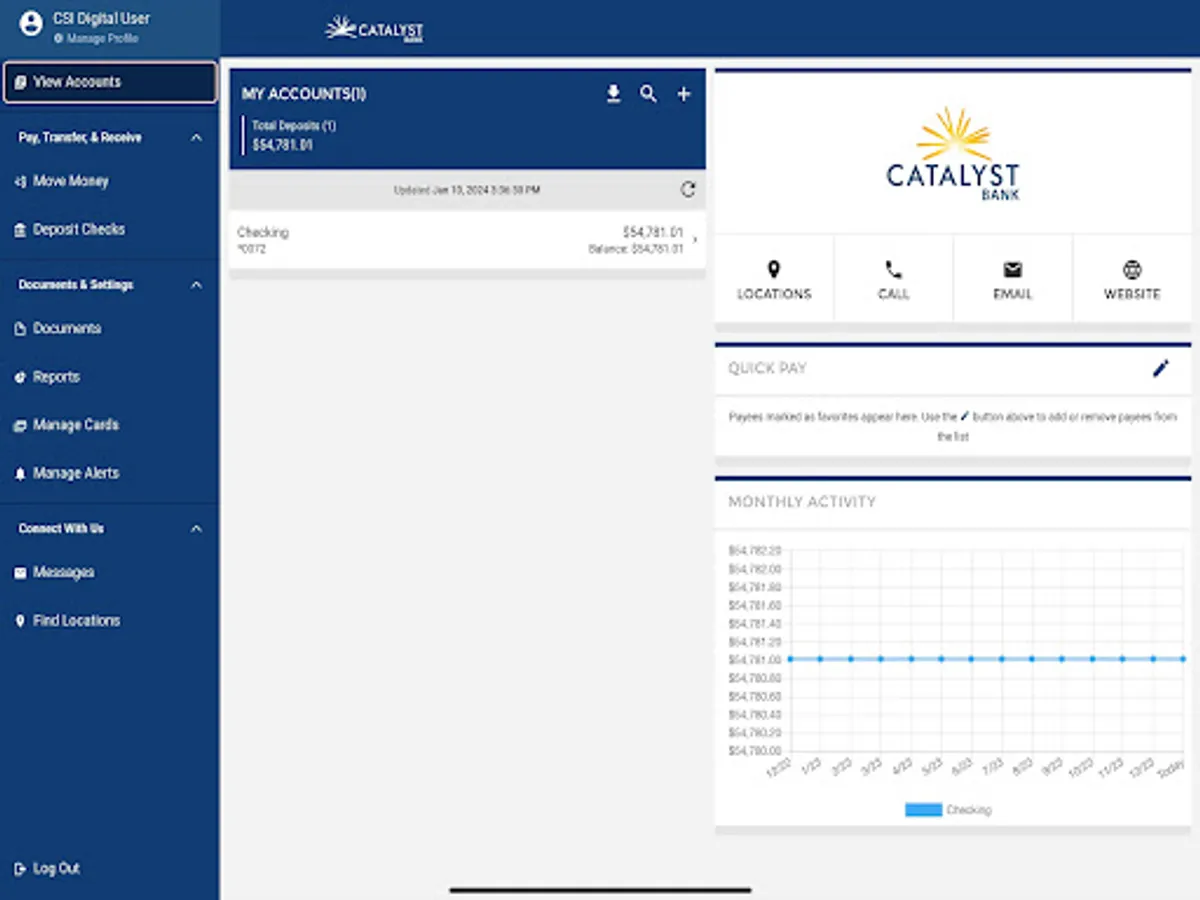This screenshot has width=1200, height=900.
Task: Collapse the Pay, Transfer, & Receive section
Action: click(x=196, y=137)
